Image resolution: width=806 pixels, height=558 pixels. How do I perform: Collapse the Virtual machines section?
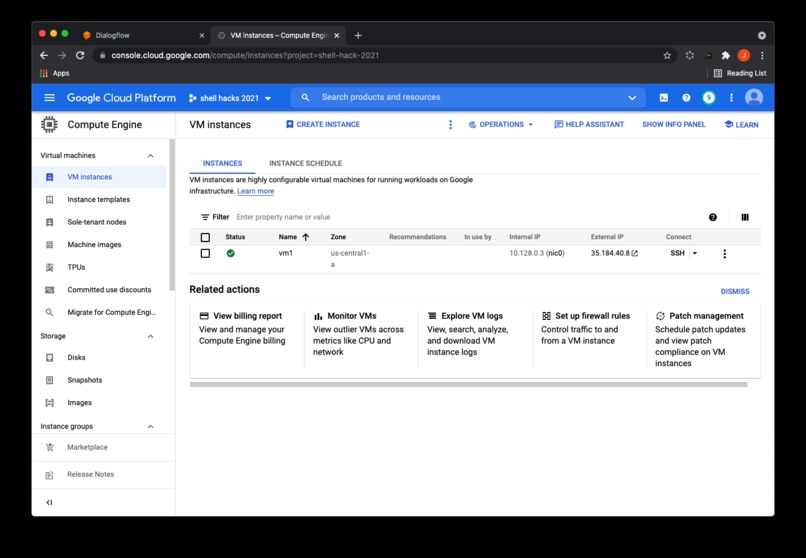click(151, 156)
